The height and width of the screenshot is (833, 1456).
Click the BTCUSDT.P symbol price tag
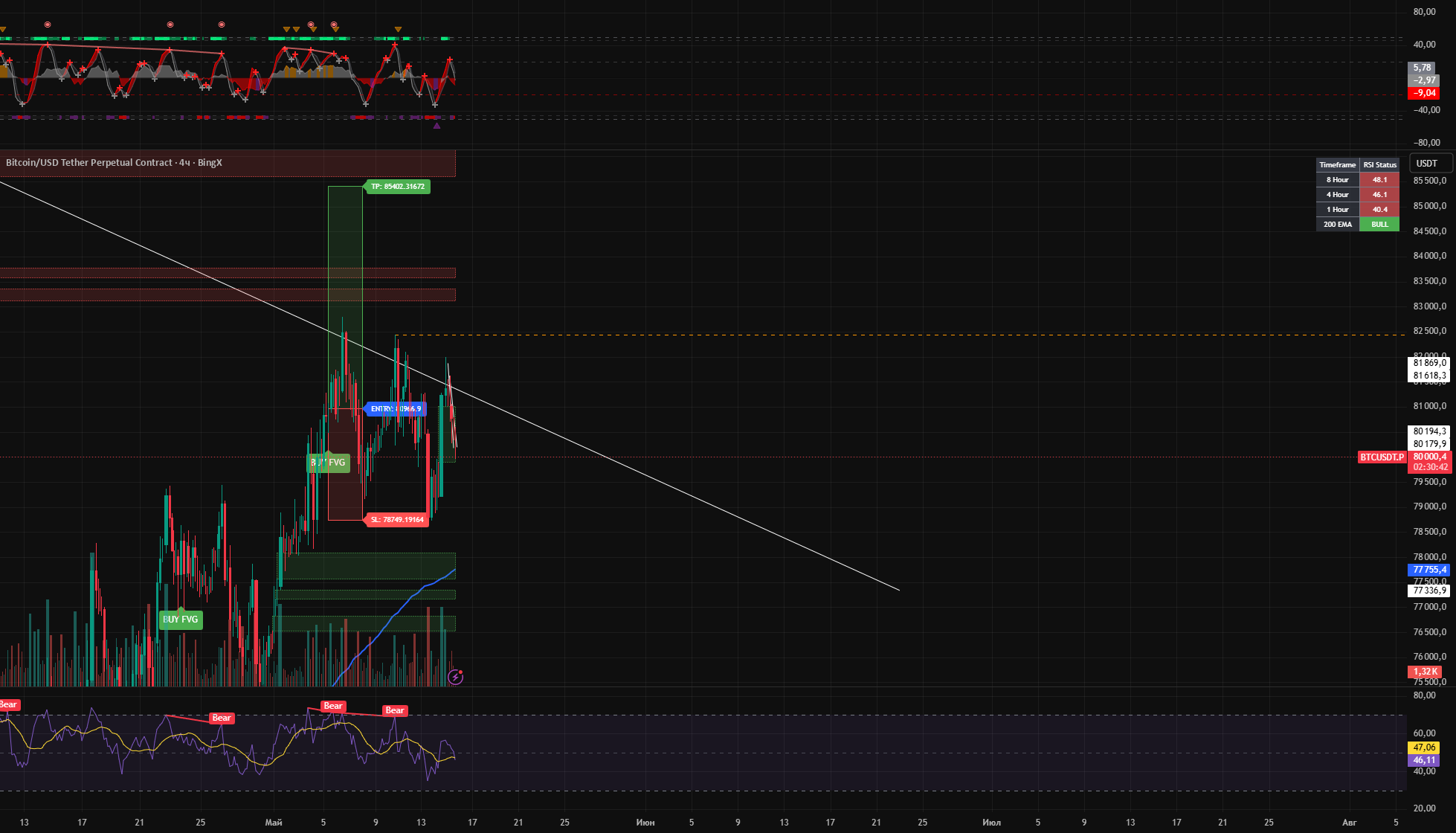pyautogui.click(x=1382, y=457)
